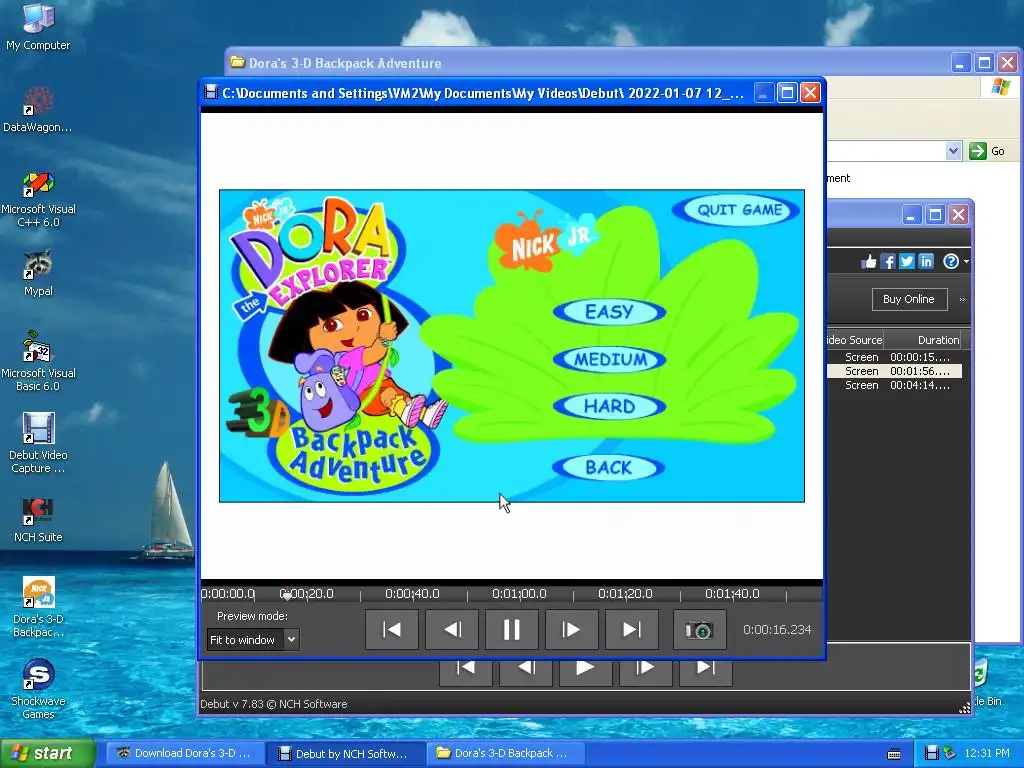The image size is (1024, 768).
Task: Select the recording with duration 00:04:14
Action: [894, 385]
